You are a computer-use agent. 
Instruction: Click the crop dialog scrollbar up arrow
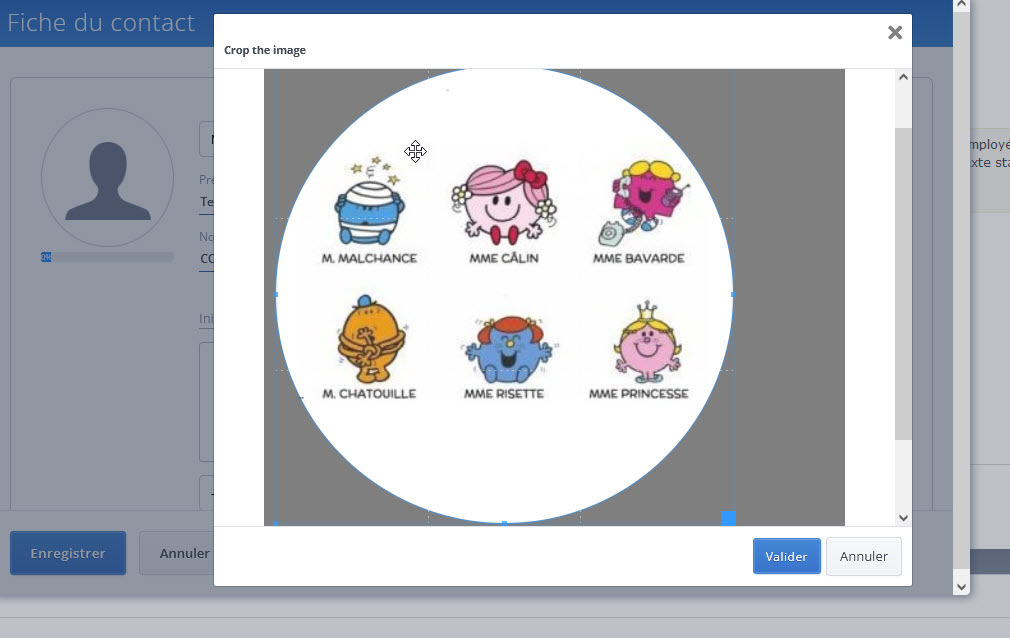pos(903,77)
